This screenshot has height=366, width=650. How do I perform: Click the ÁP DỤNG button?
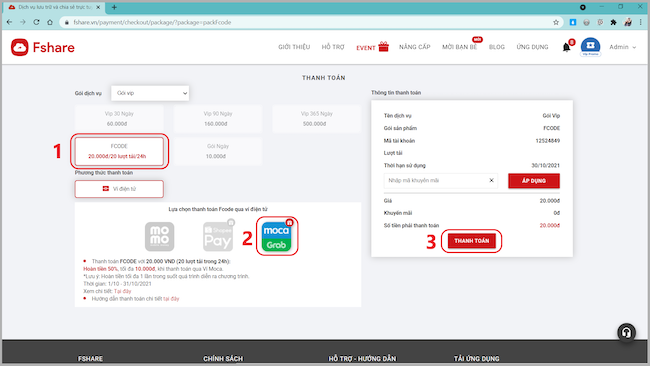coord(534,181)
